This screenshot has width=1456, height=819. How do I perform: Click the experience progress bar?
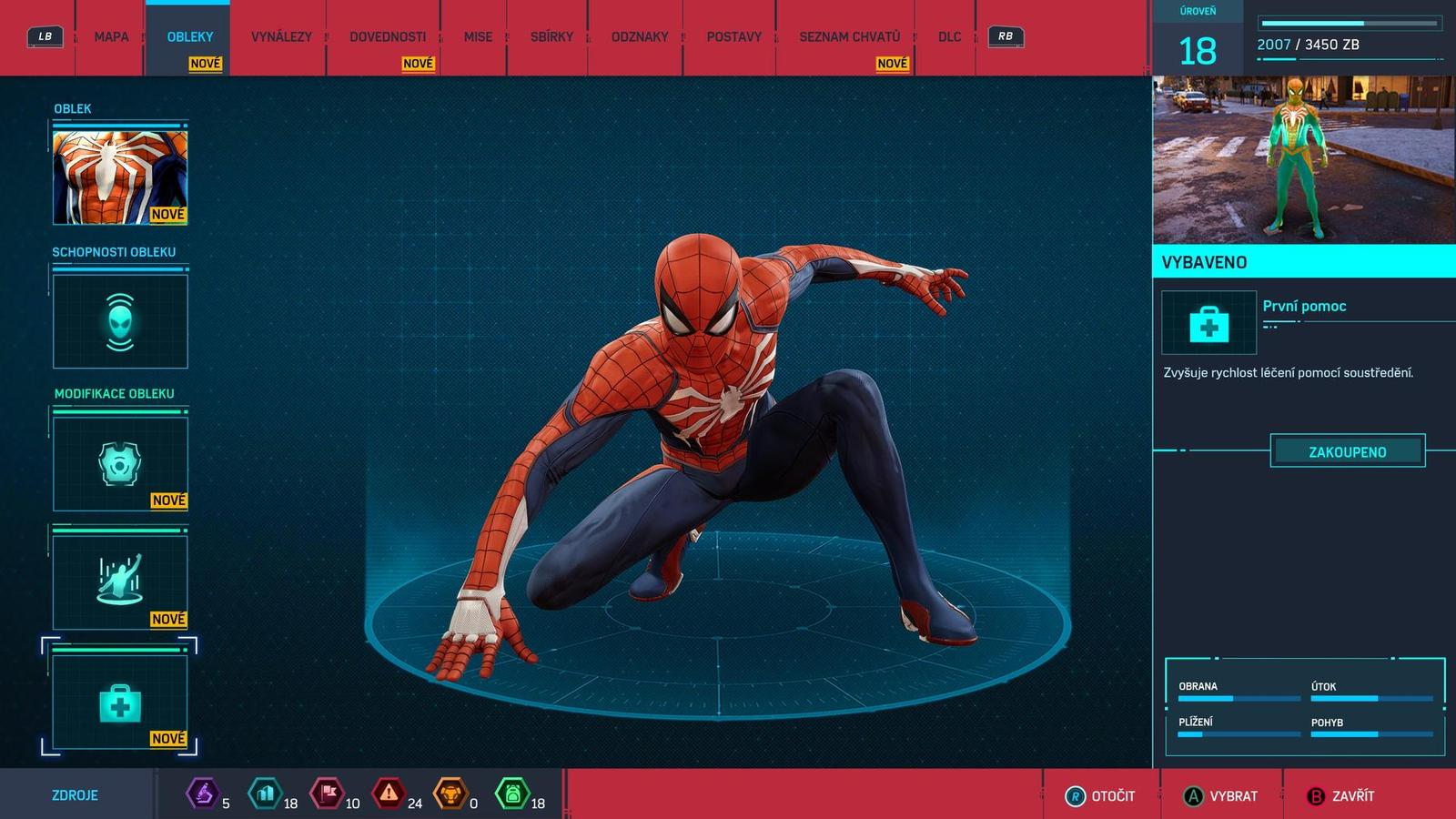pos(1350,24)
